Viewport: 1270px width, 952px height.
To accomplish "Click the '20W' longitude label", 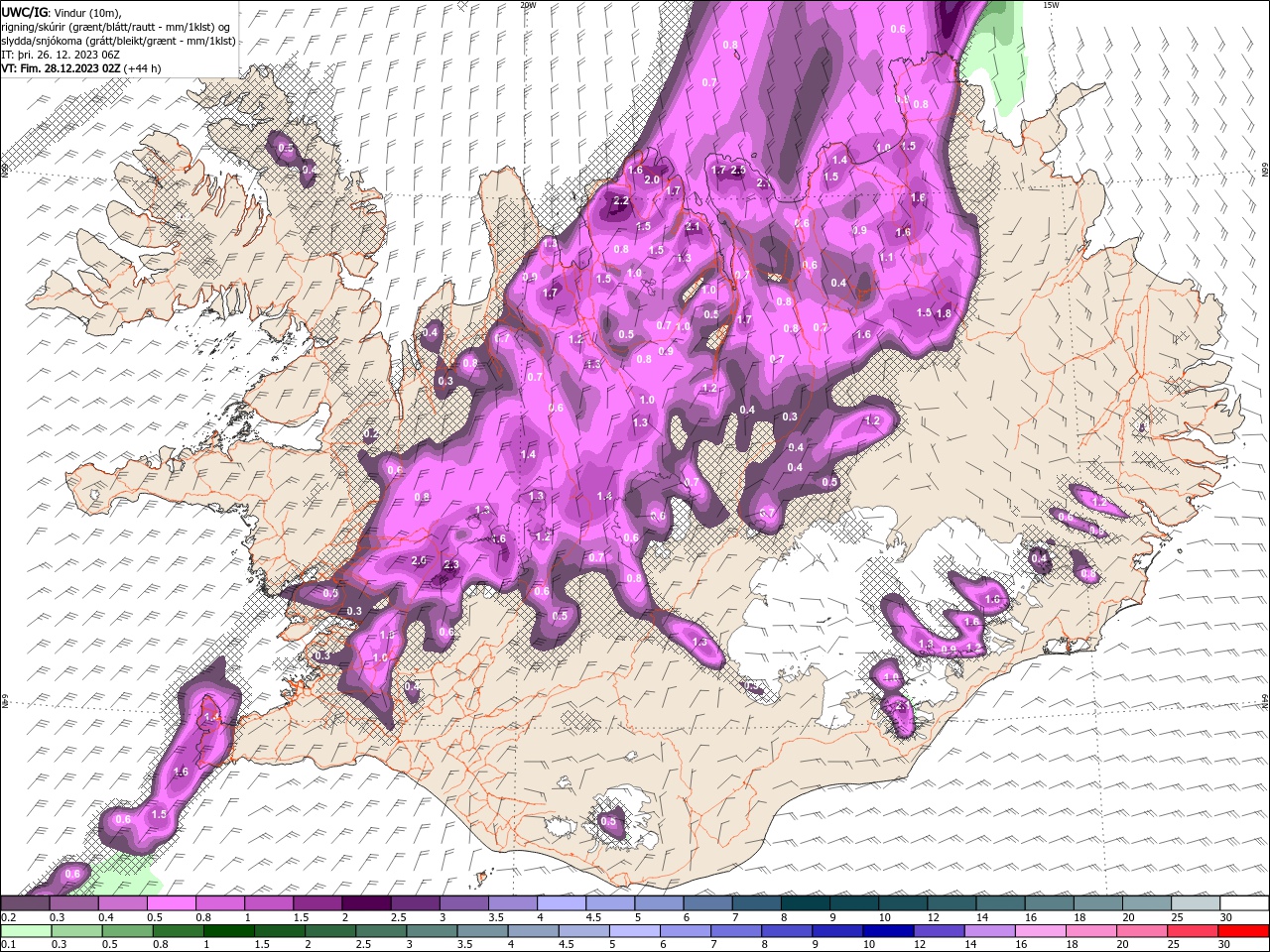I will [528, 5].
